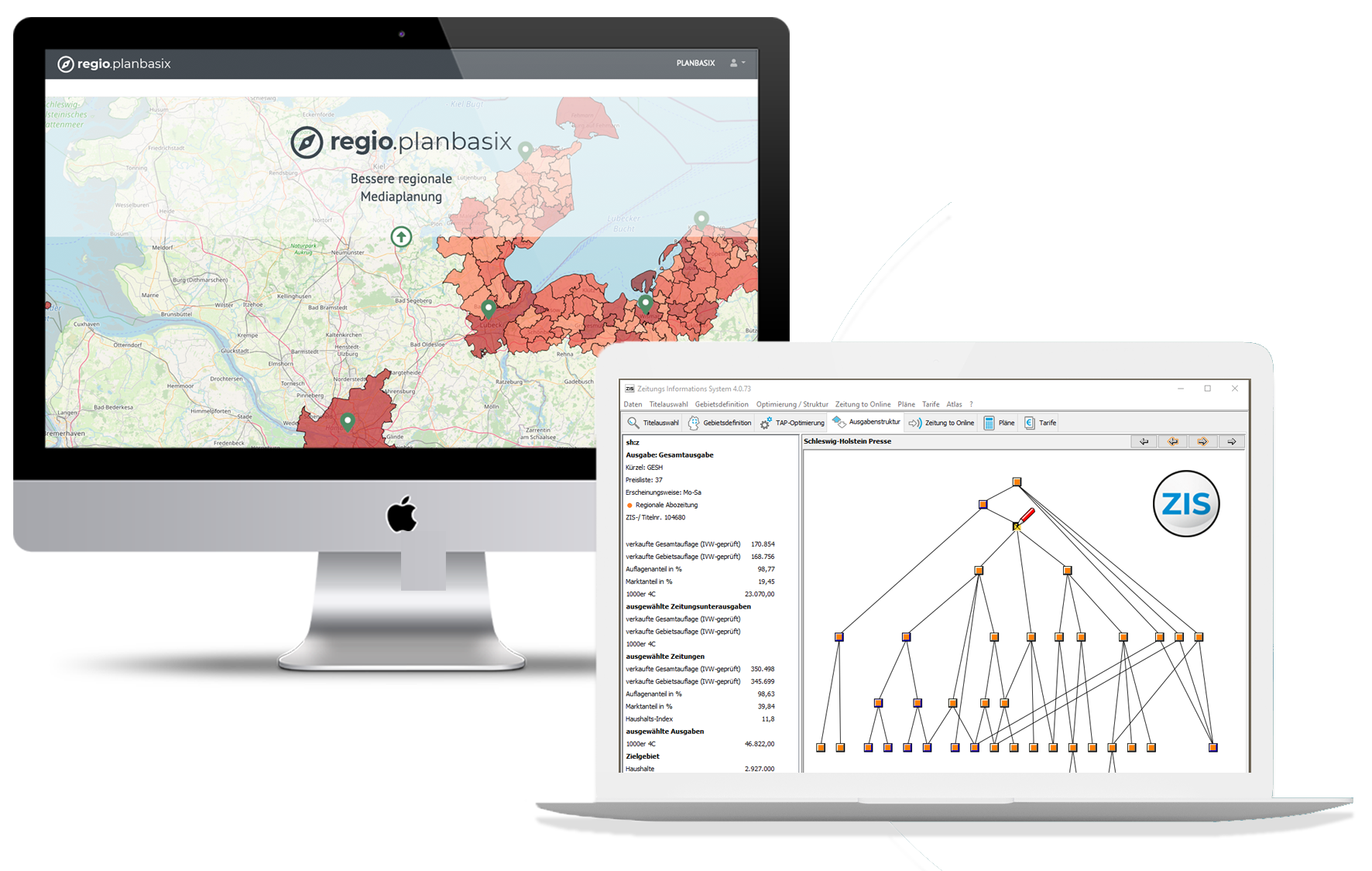
Task: Open Pläne calculator icon
Action: [989, 423]
